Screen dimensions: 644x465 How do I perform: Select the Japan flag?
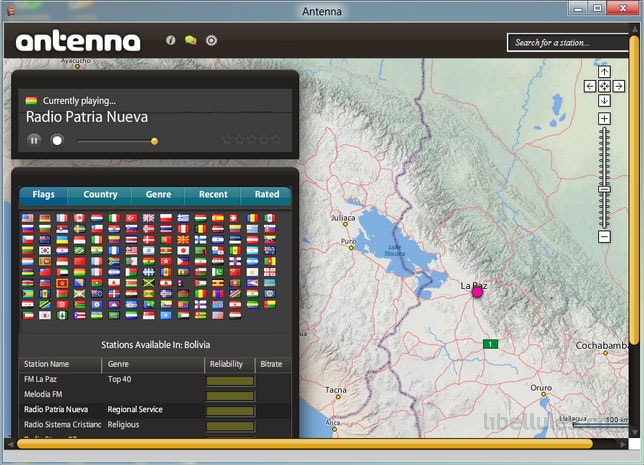pos(183,251)
